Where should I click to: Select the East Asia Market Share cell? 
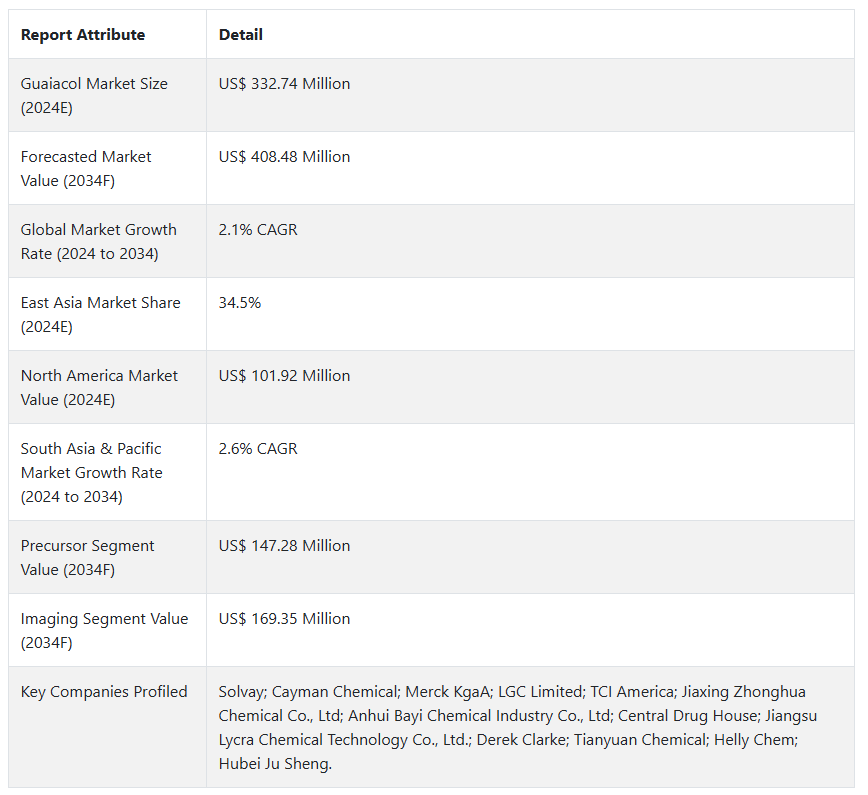tap(100, 315)
